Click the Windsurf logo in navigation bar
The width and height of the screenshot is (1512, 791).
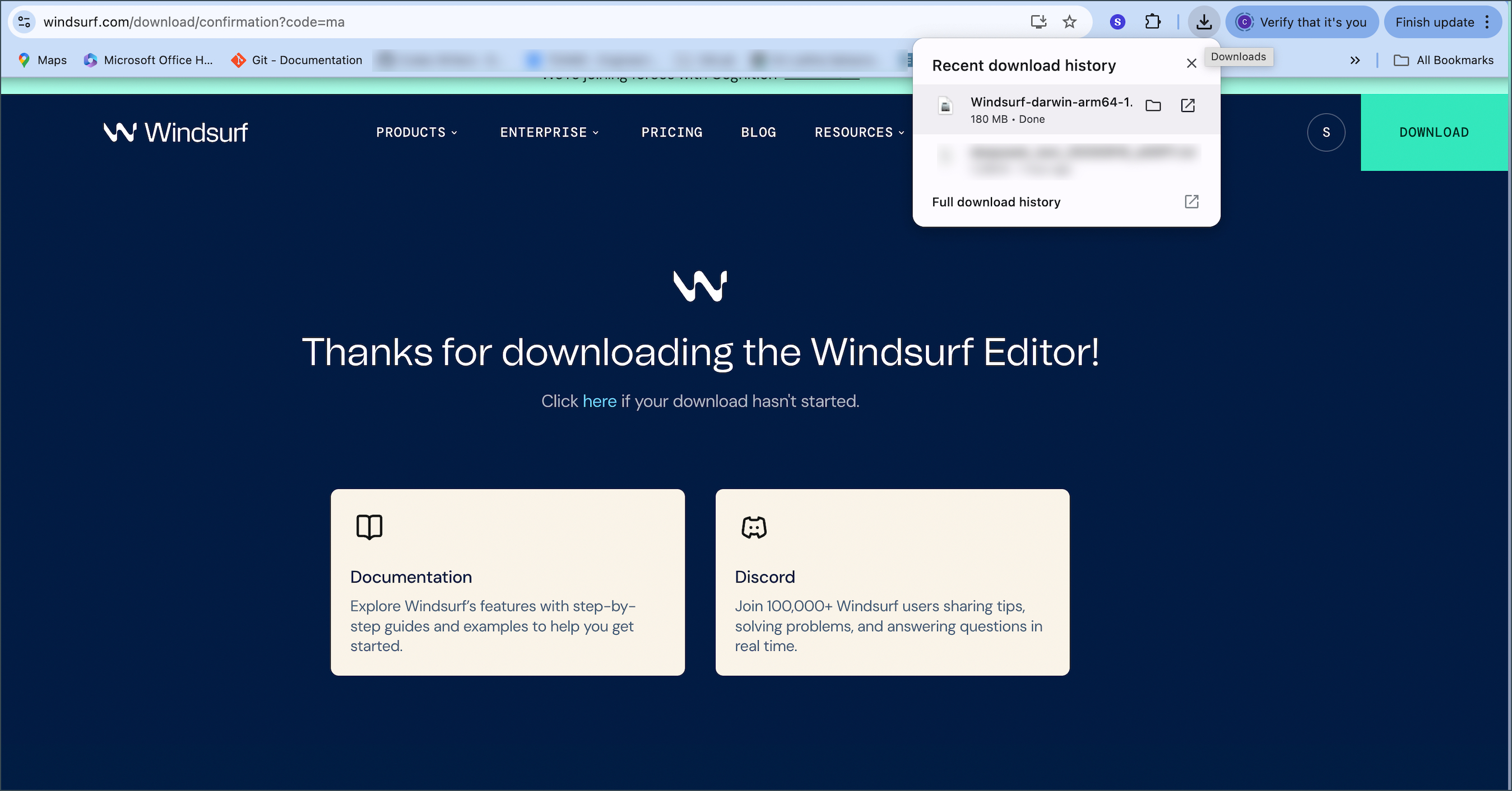(x=175, y=132)
